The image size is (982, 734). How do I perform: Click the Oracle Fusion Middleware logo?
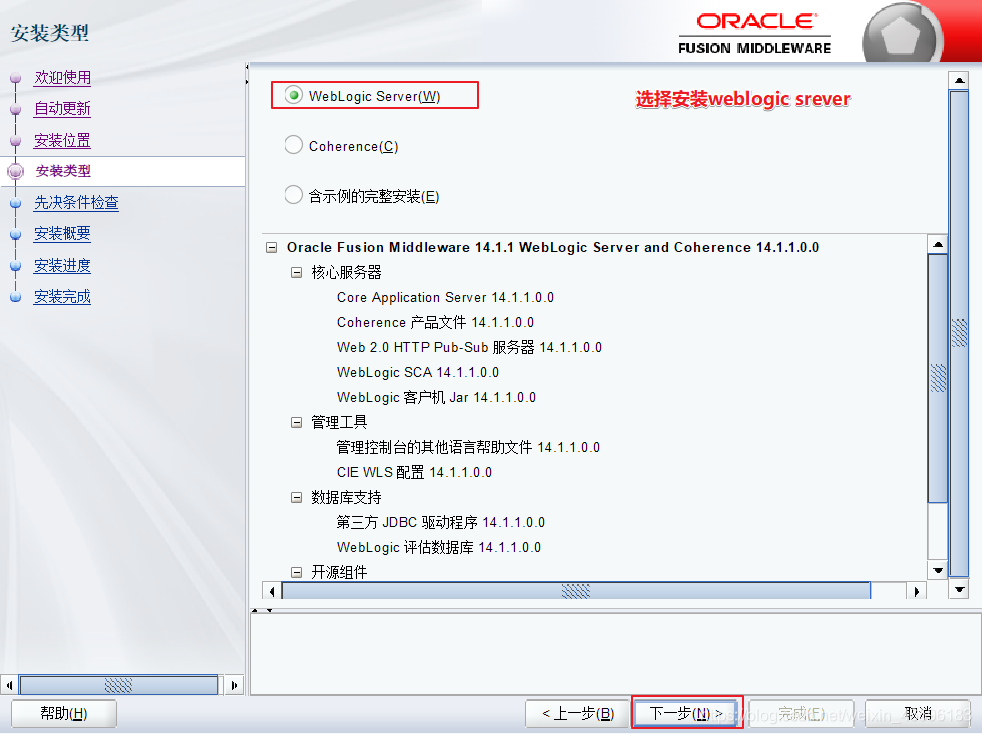click(x=755, y=34)
